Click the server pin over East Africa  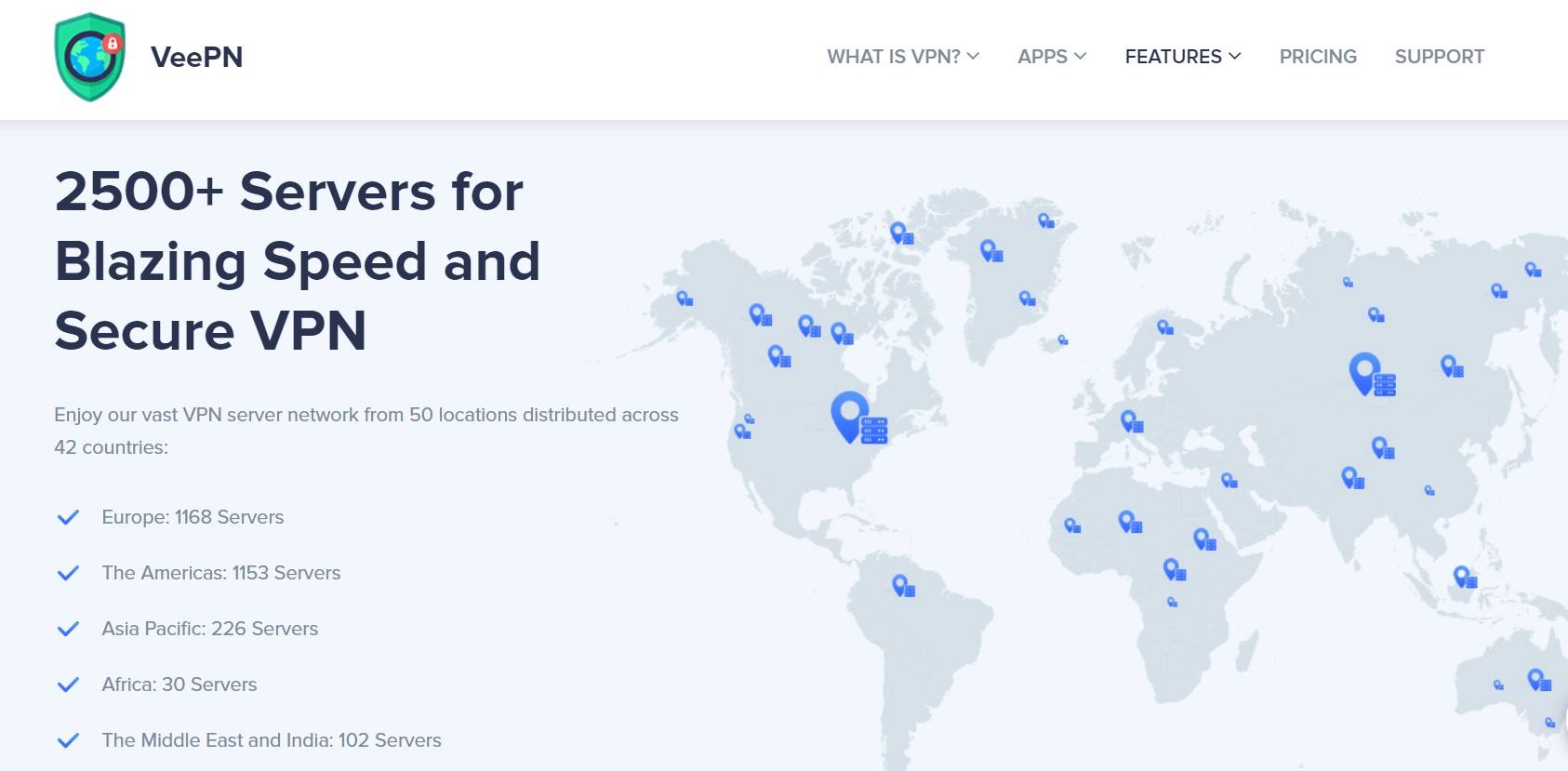pyautogui.click(x=1204, y=539)
